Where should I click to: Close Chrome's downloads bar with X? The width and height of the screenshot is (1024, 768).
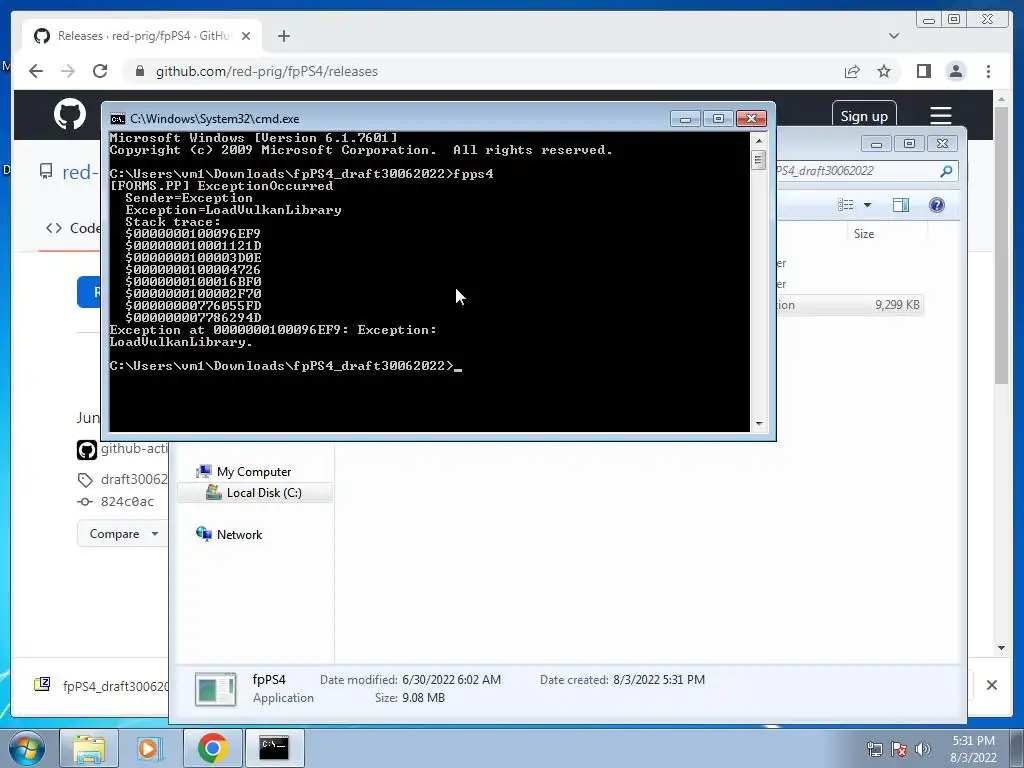point(991,685)
